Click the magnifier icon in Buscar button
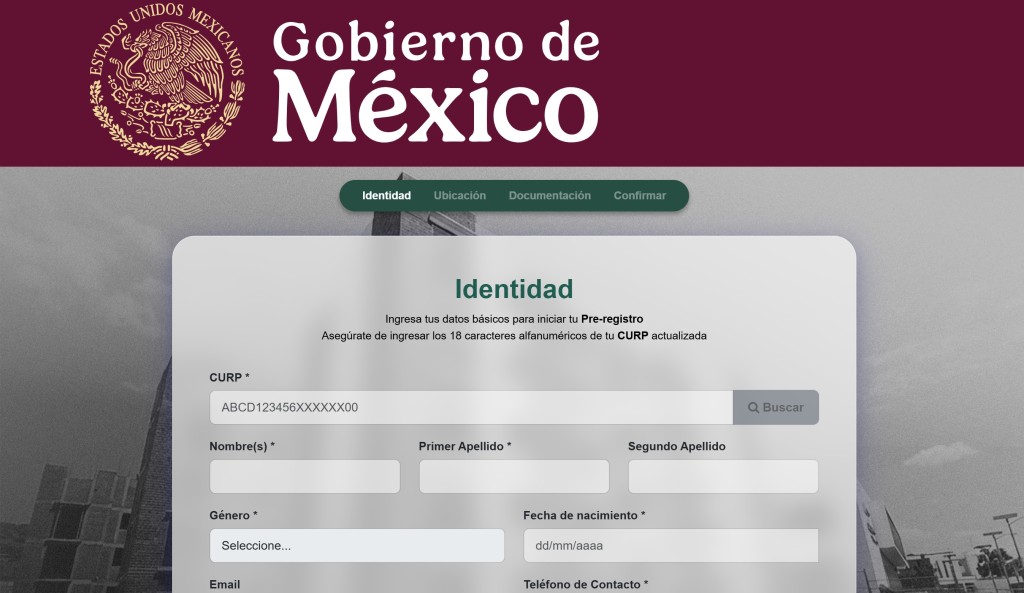 click(753, 408)
